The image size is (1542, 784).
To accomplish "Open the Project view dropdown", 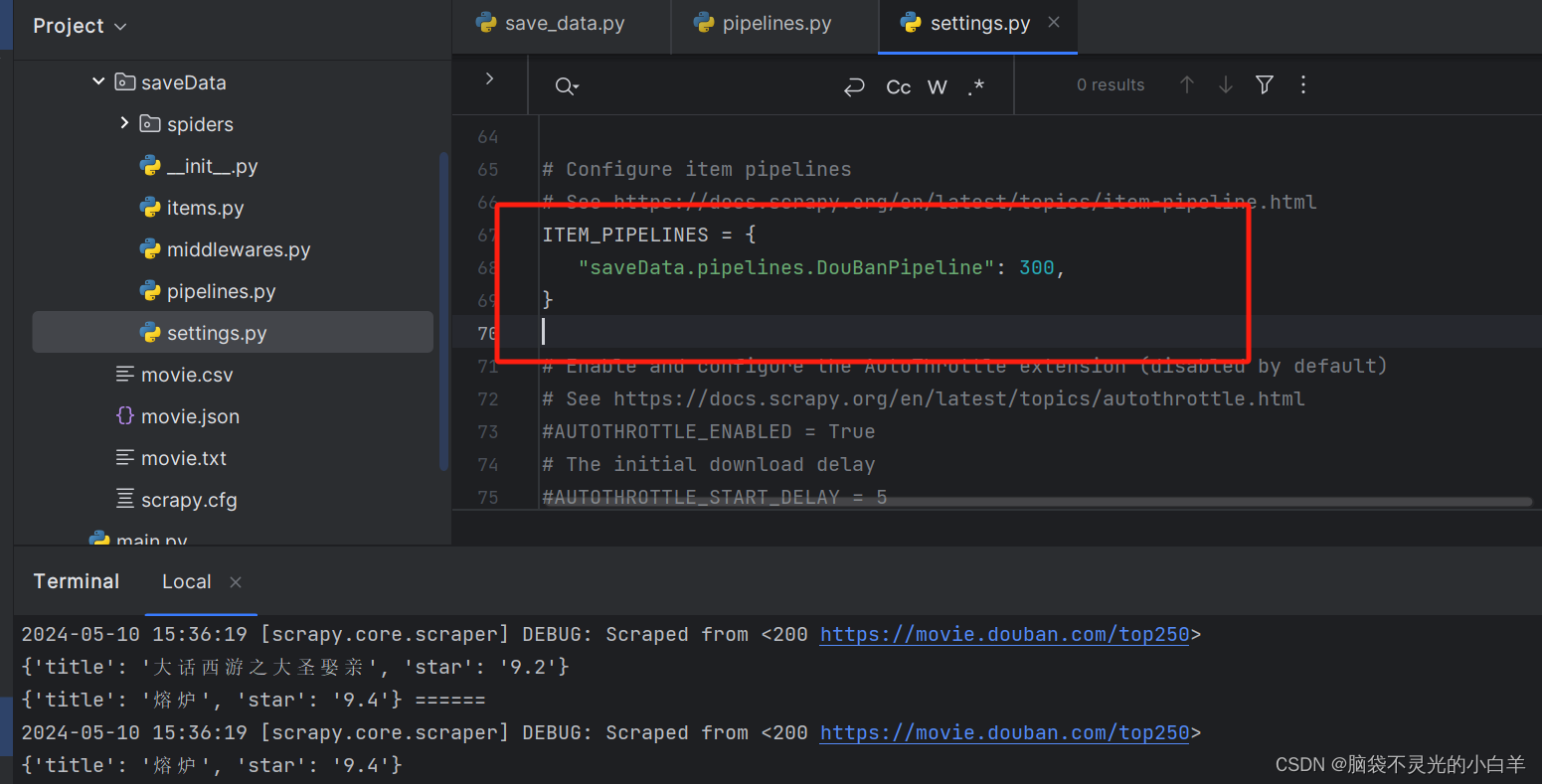I will pyautogui.click(x=80, y=26).
